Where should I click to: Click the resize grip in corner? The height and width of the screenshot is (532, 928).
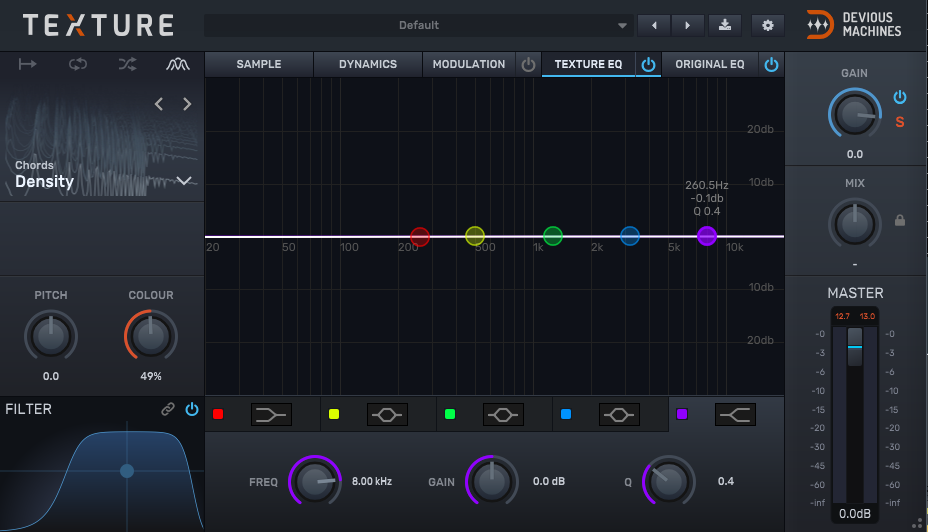917,523
